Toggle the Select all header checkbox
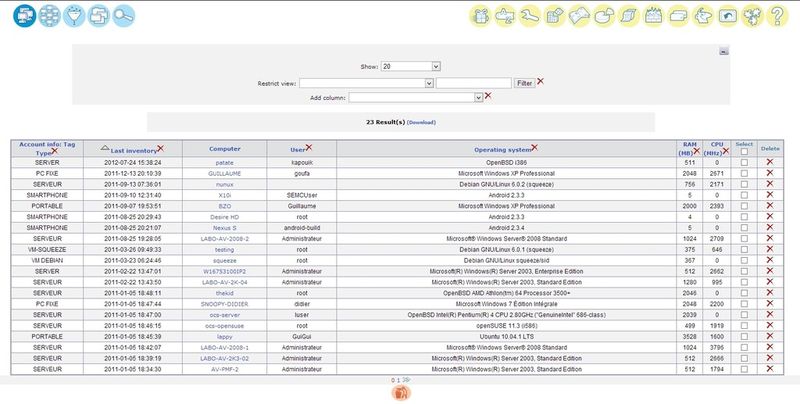800x404 pixels. coord(744,152)
